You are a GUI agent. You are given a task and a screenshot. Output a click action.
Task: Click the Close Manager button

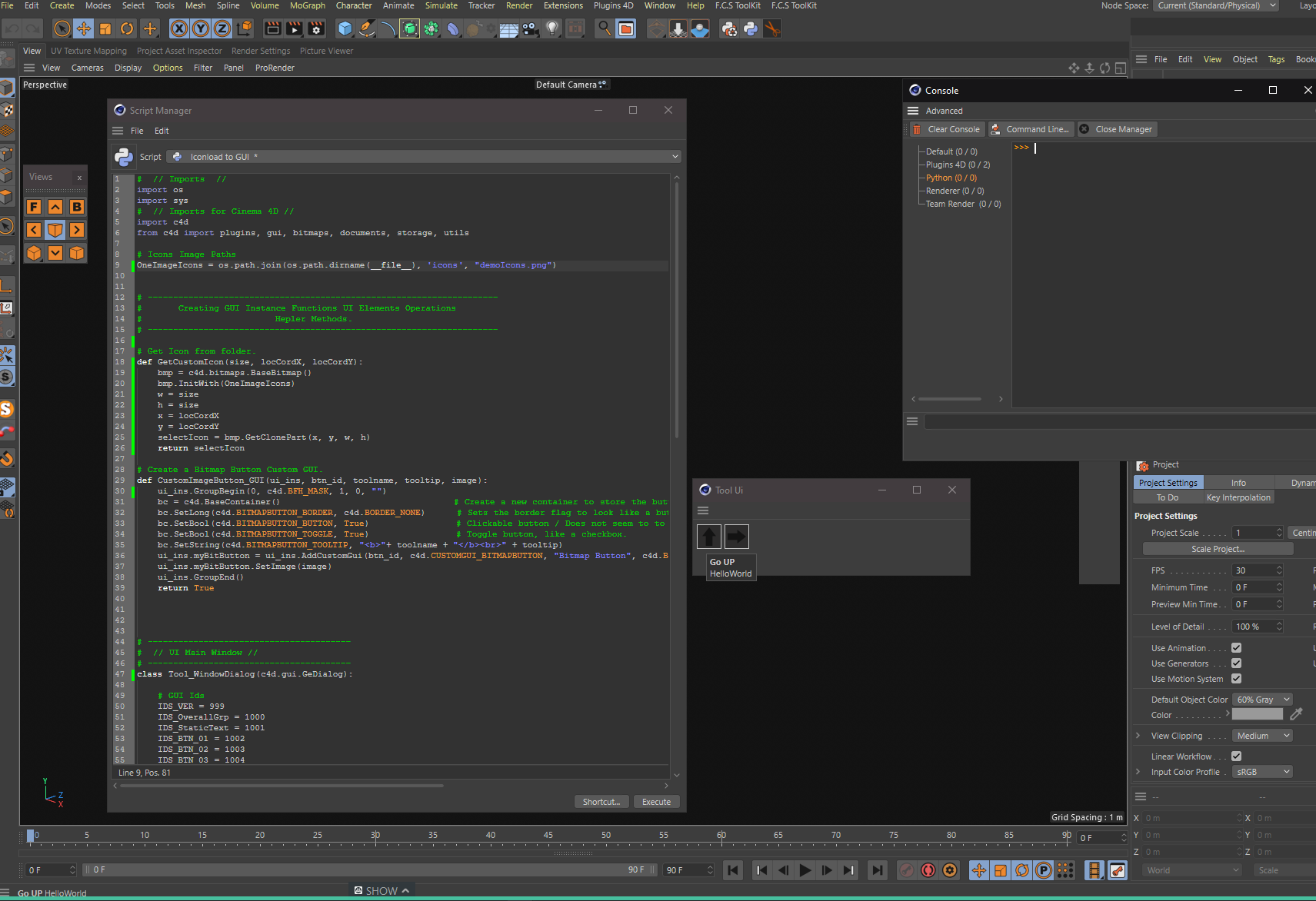[x=1117, y=129]
